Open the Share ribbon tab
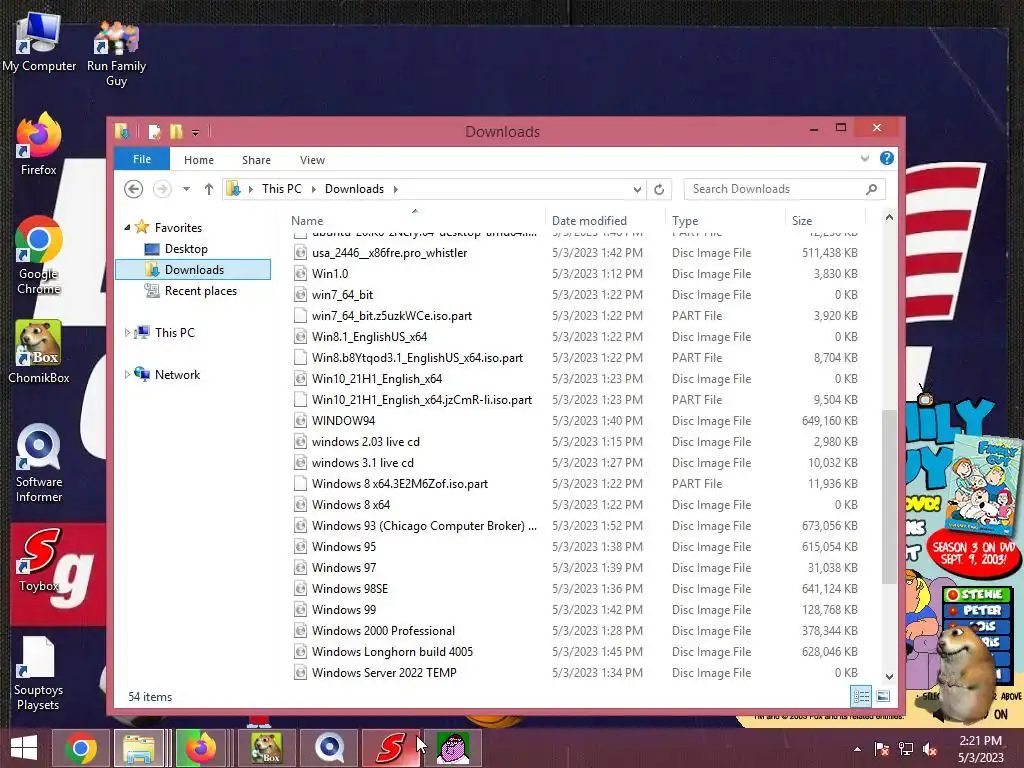Viewport: 1024px width, 768px height. pyautogui.click(x=256, y=160)
